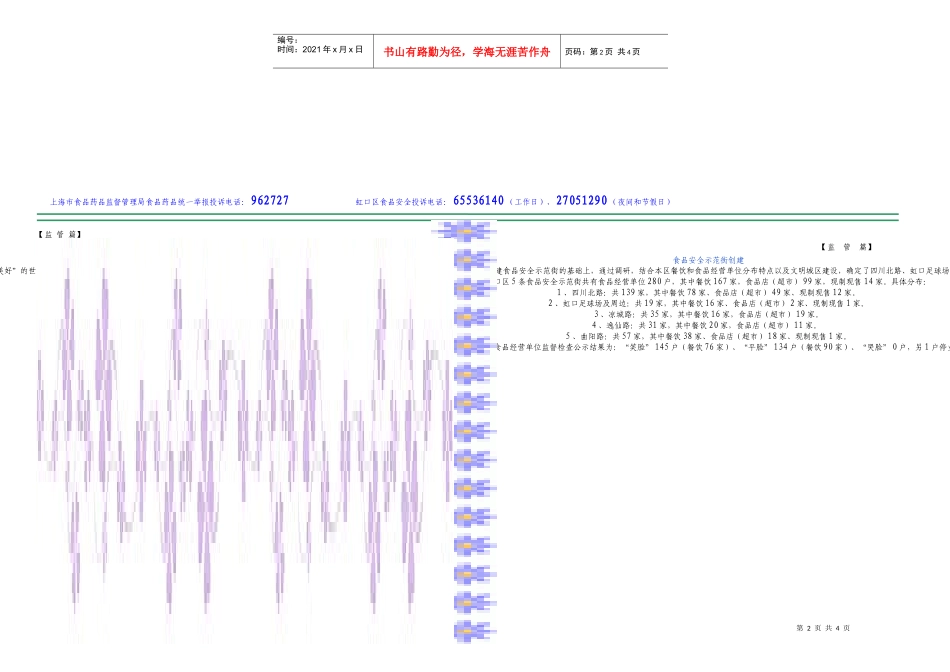The width and height of the screenshot is (950, 672).
Task: Select the hotline number 962727
Action: pyautogui.click(x=270, y=201)
